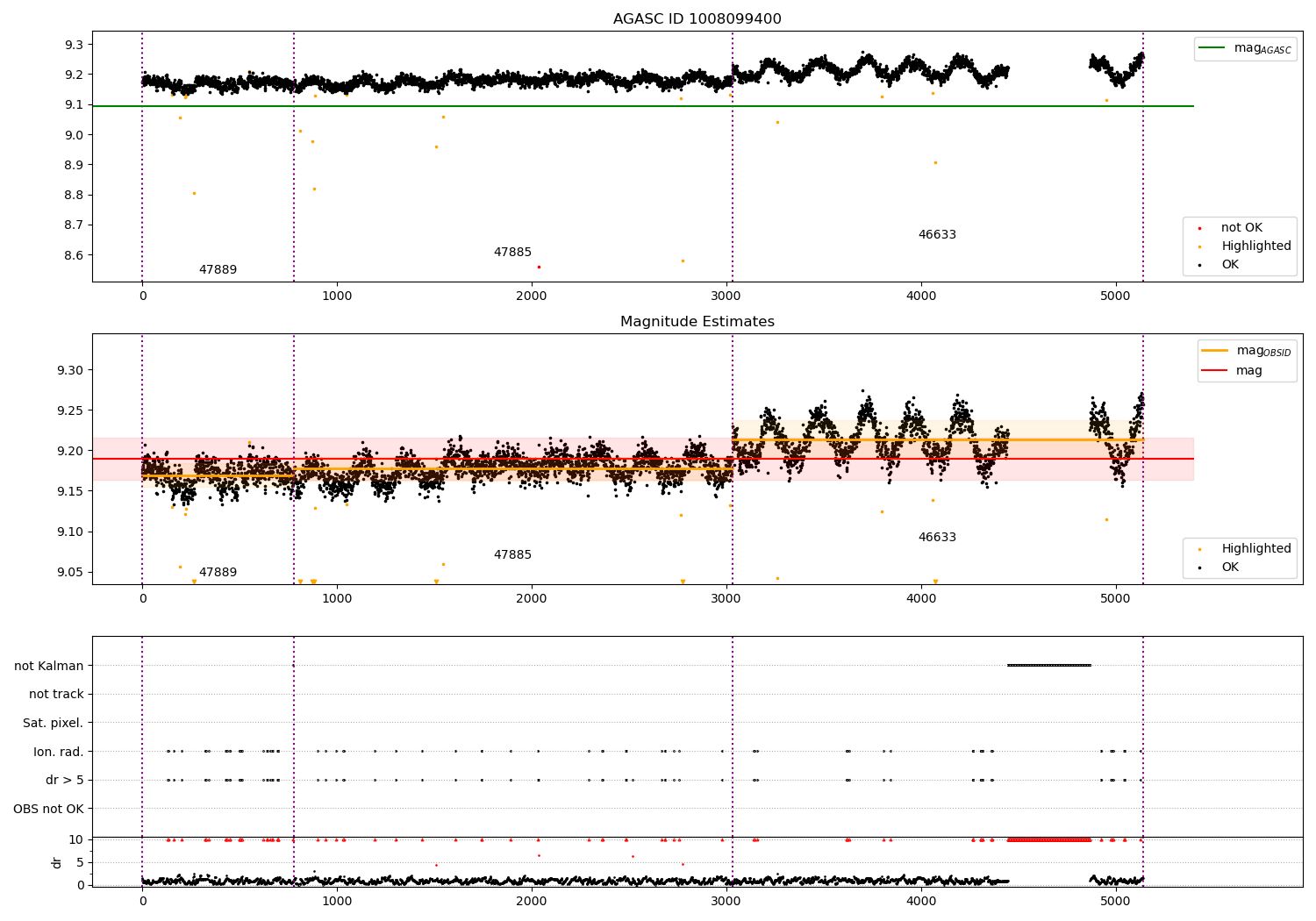1316x921 pixels.
Task: Click the 'OBS not OK' row label
Action: click(x=49, y=809)
